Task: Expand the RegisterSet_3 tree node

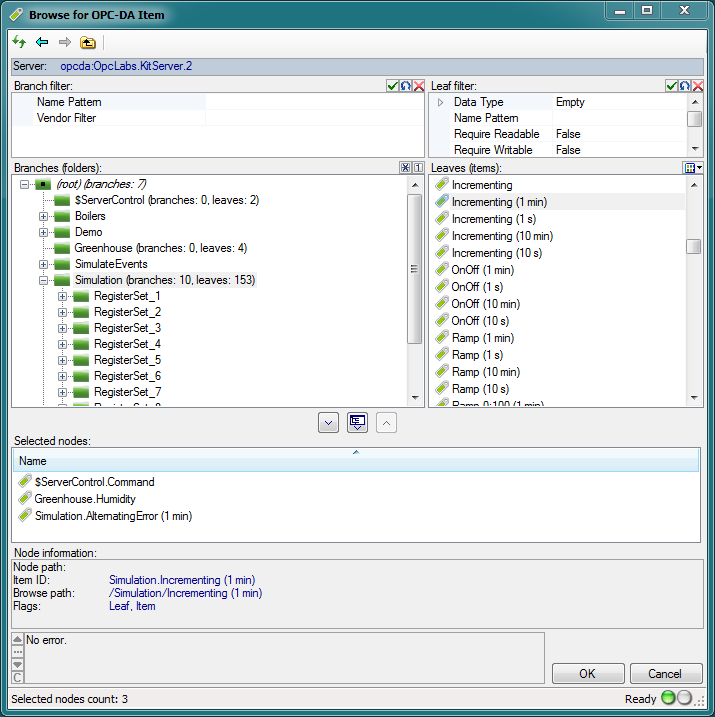Action: [x=63, y=328]
